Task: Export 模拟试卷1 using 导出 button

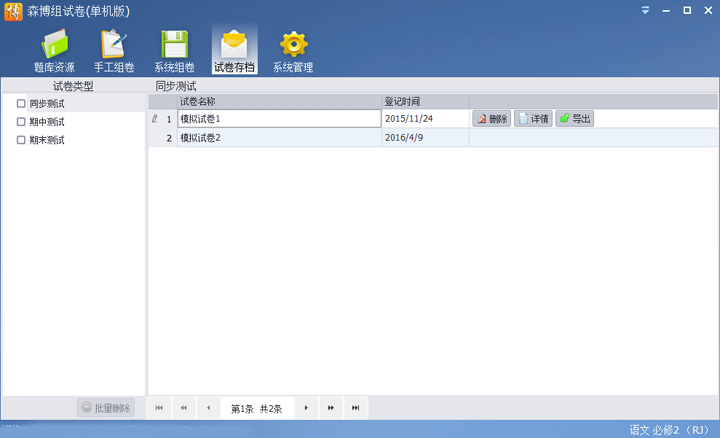Action: pyautogui.click(x=574, y=119)
